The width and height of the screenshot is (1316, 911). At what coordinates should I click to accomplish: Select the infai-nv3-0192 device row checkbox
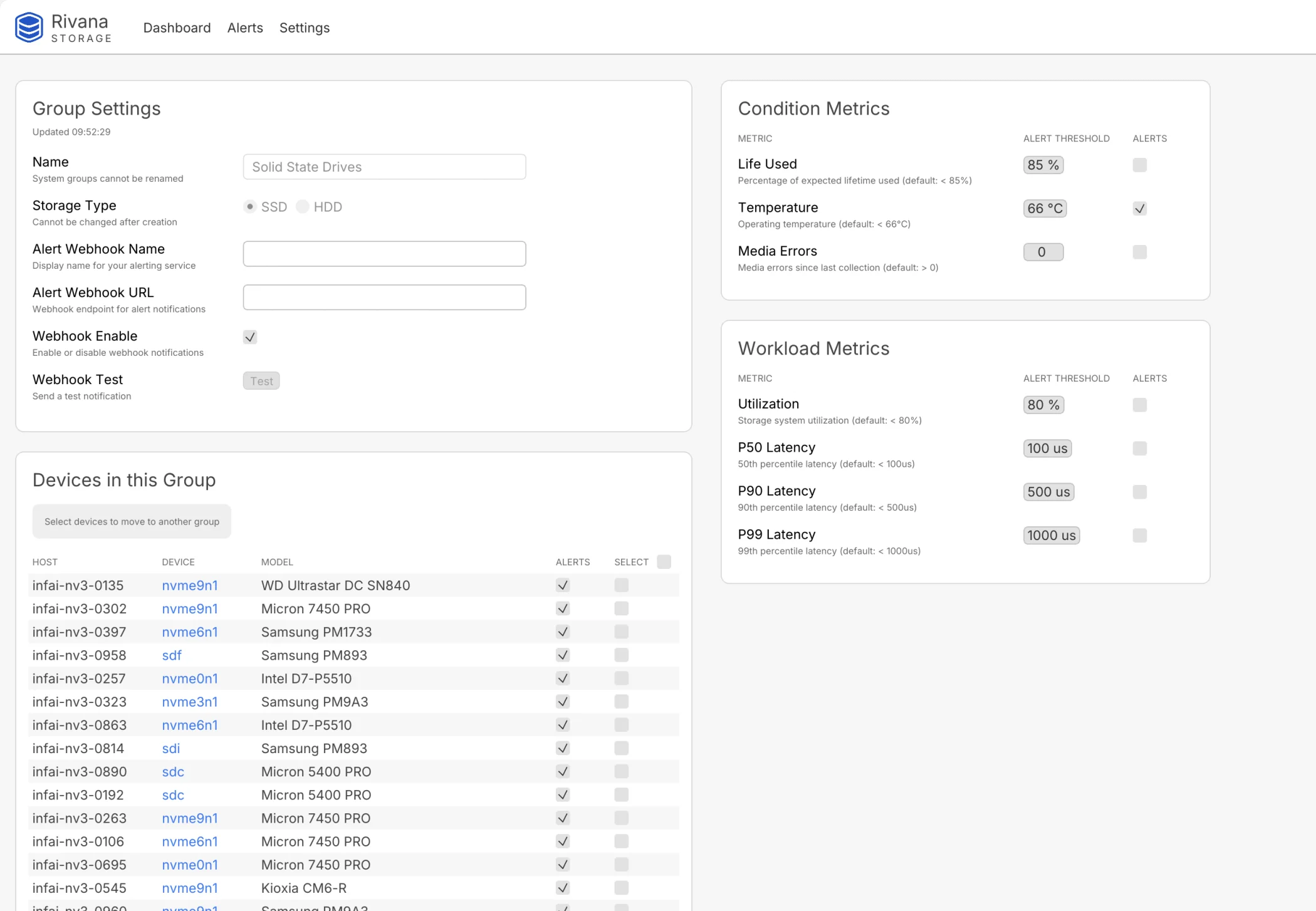pyautogui.click(x=622, y=795)
